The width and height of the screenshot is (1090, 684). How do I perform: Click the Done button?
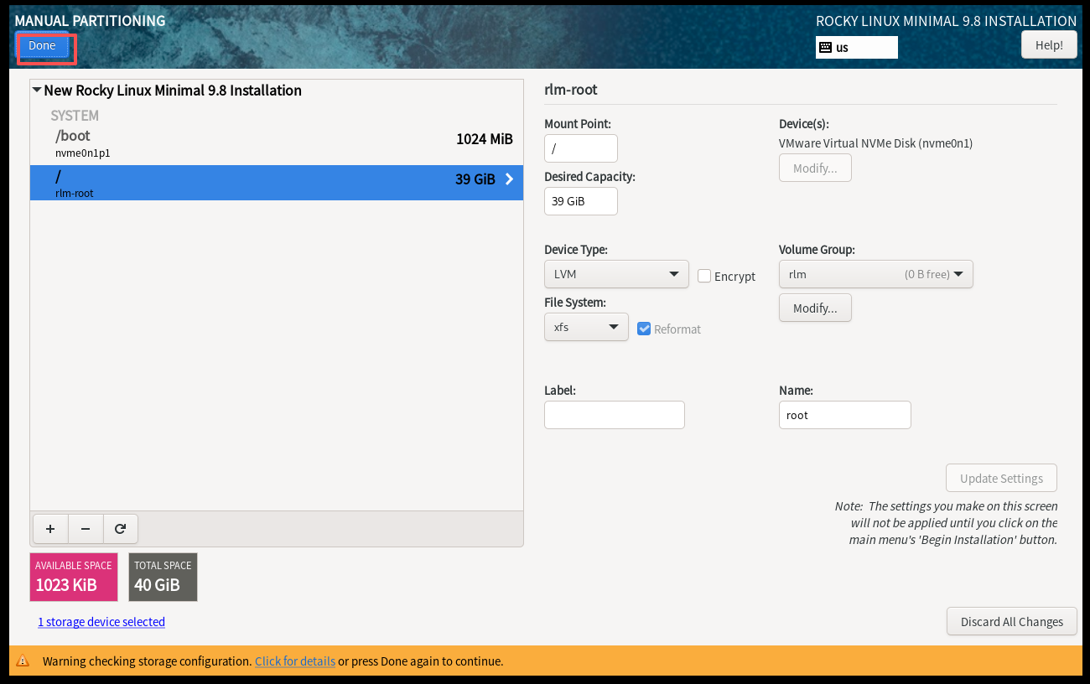click(x=42, y=46)
